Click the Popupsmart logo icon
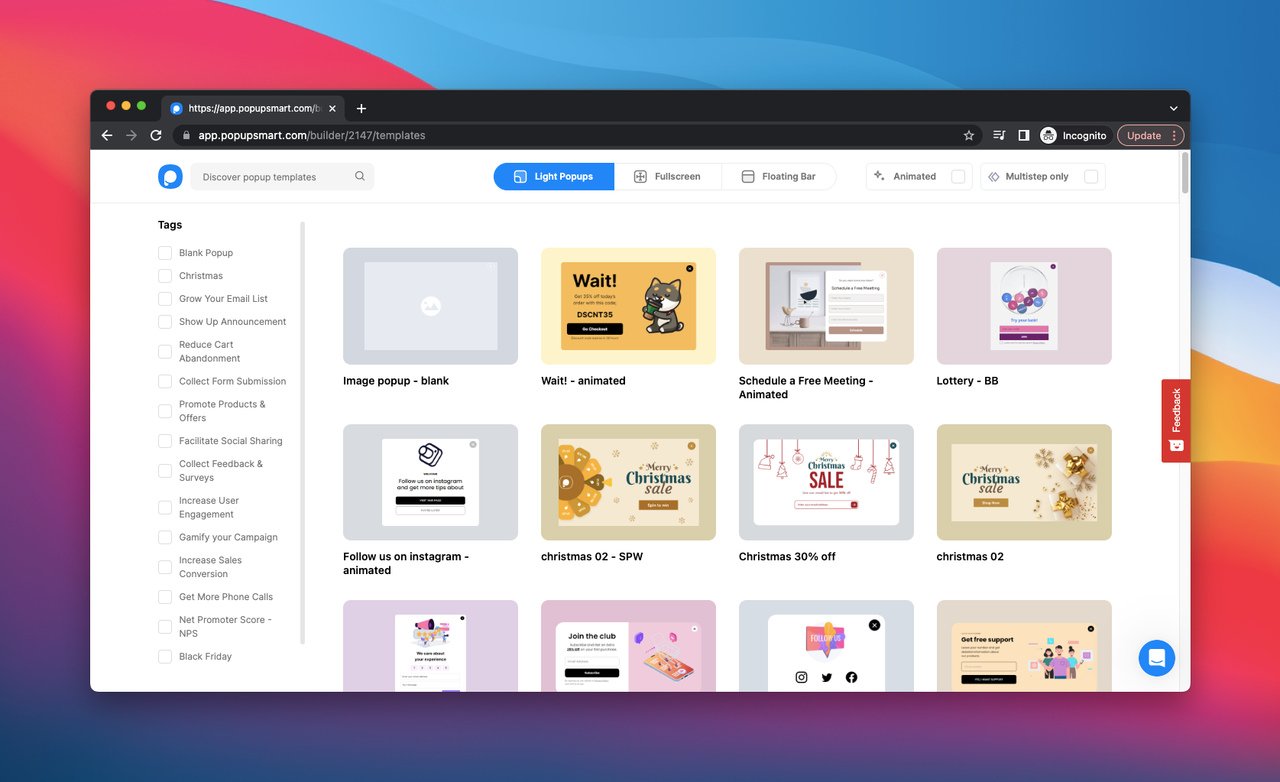 tap(170, 176)
